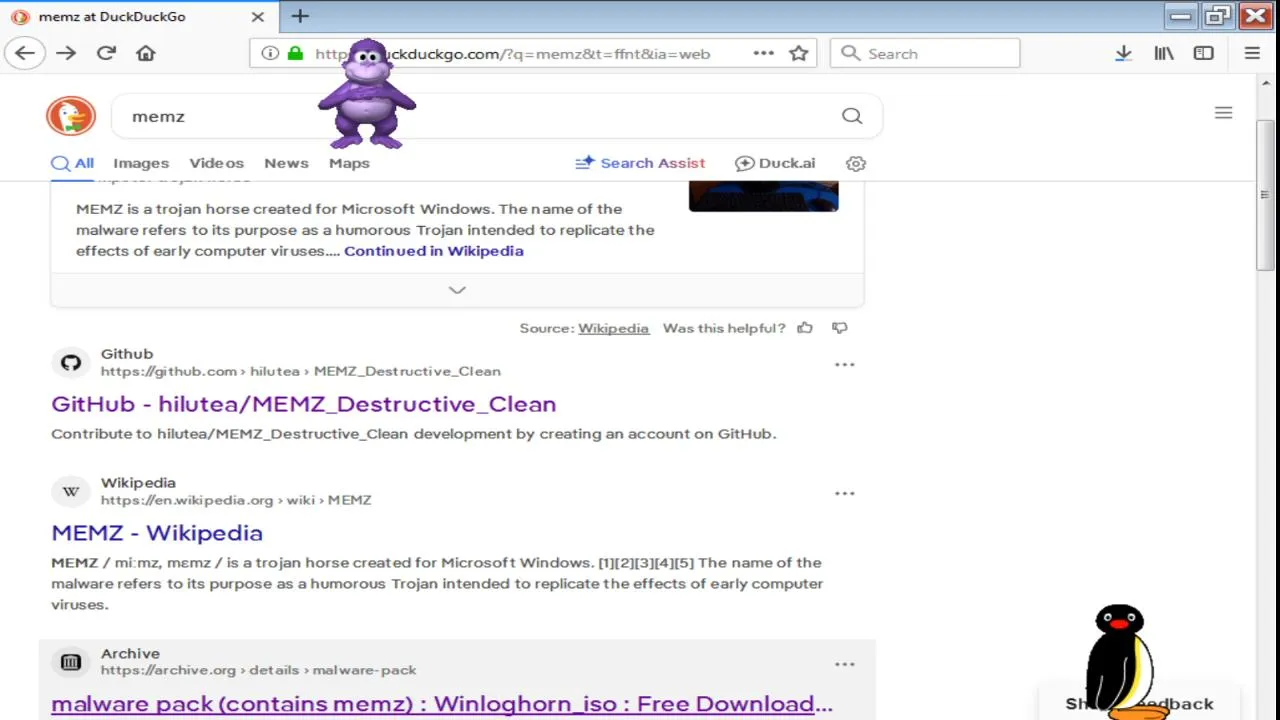Image resolution: width=1280 pixels, height=720 pixels.
Task: Click the GitHub favicon next to result
Action: (x=70, y=362)
